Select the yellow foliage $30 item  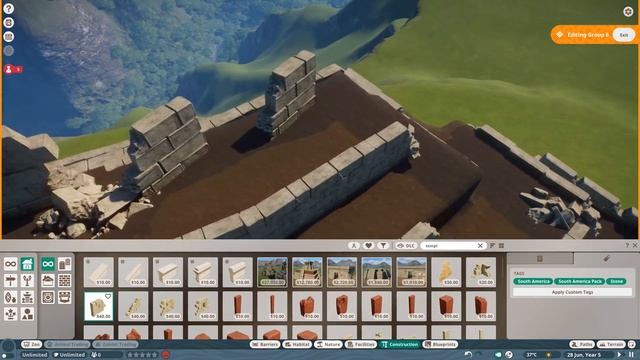(446, 272)
